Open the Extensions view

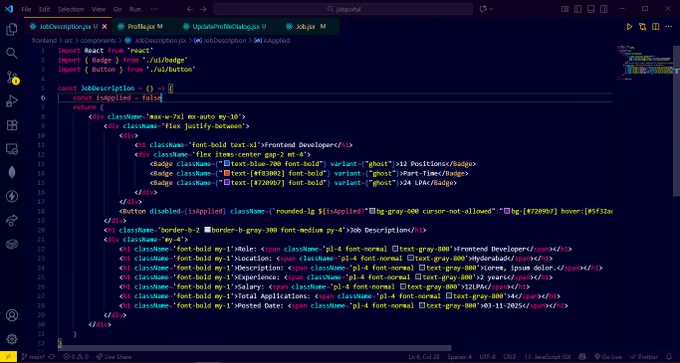(x=12, y=125)
